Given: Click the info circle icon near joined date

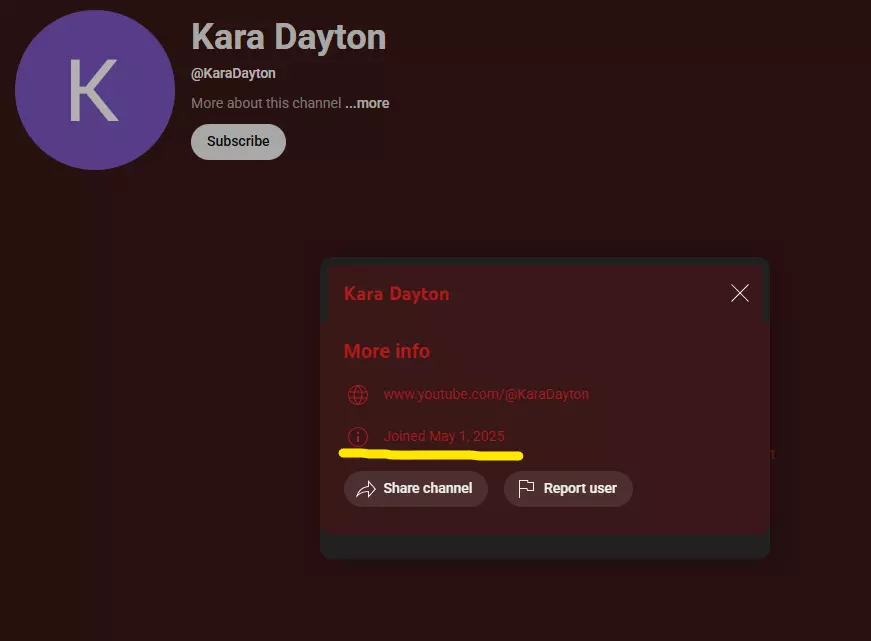Looking at the screenshot, I should pos(358,437).
